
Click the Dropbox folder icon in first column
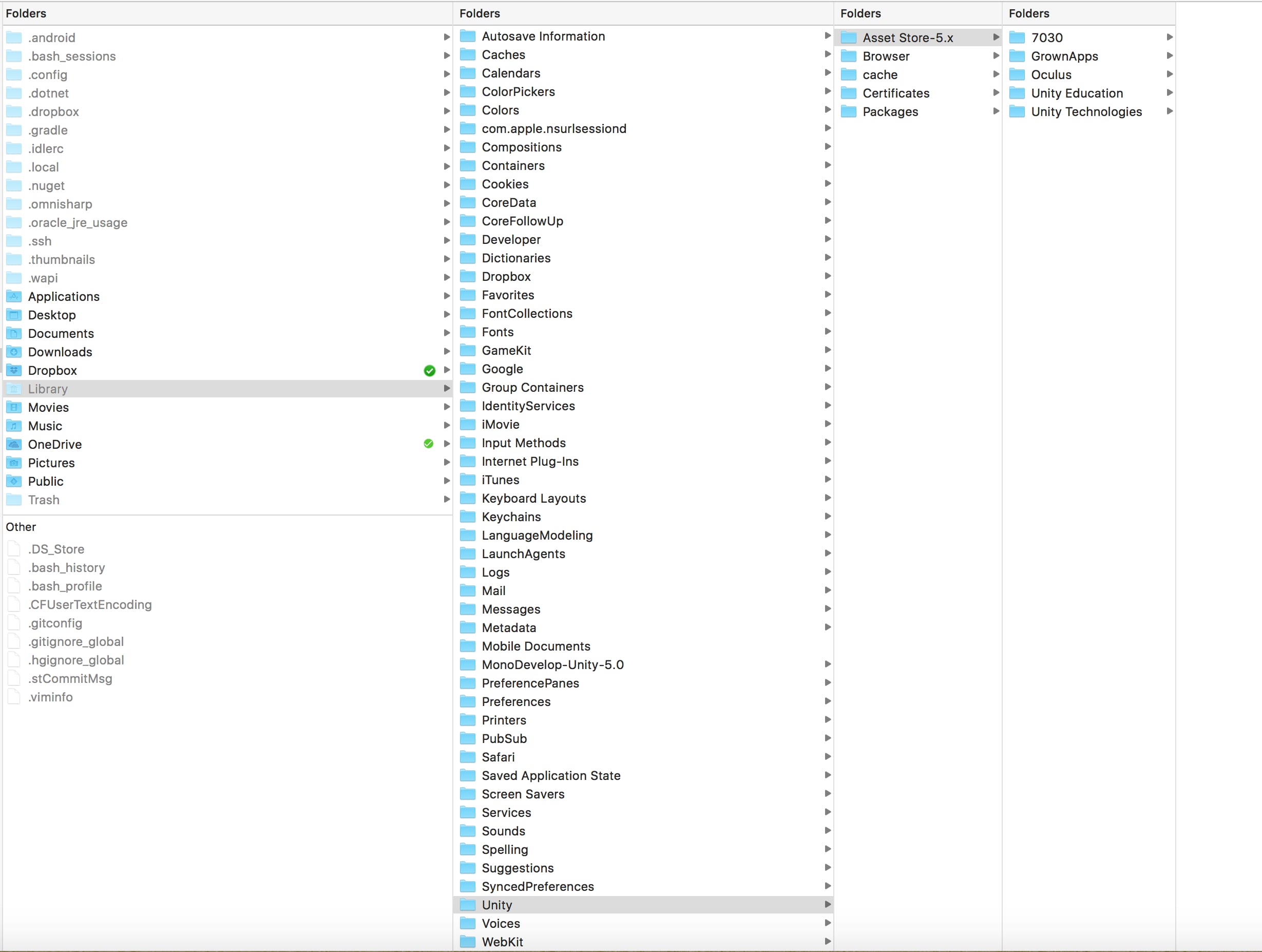tap(14, 370)
